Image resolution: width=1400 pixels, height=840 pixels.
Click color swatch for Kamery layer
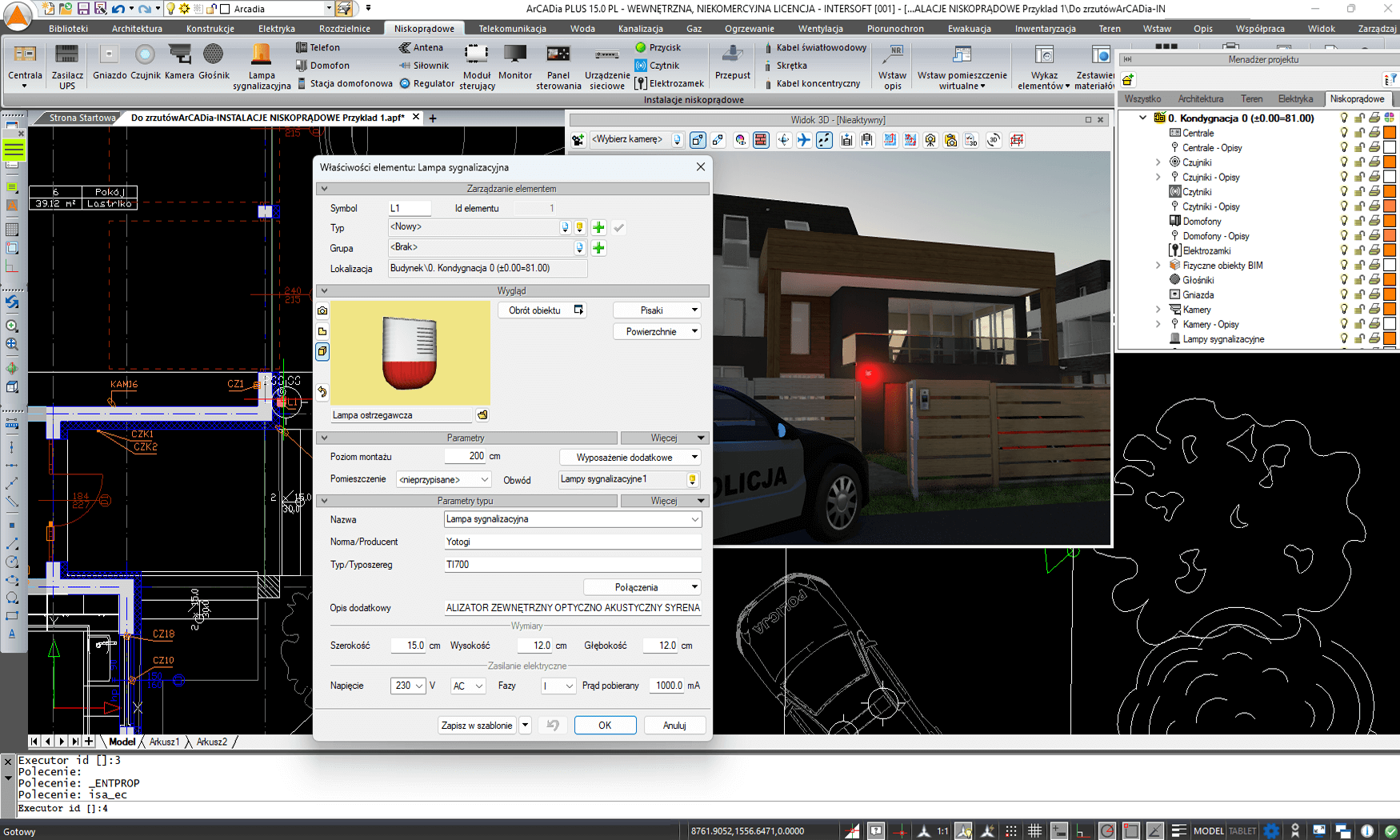click(x=1390, y=310)
